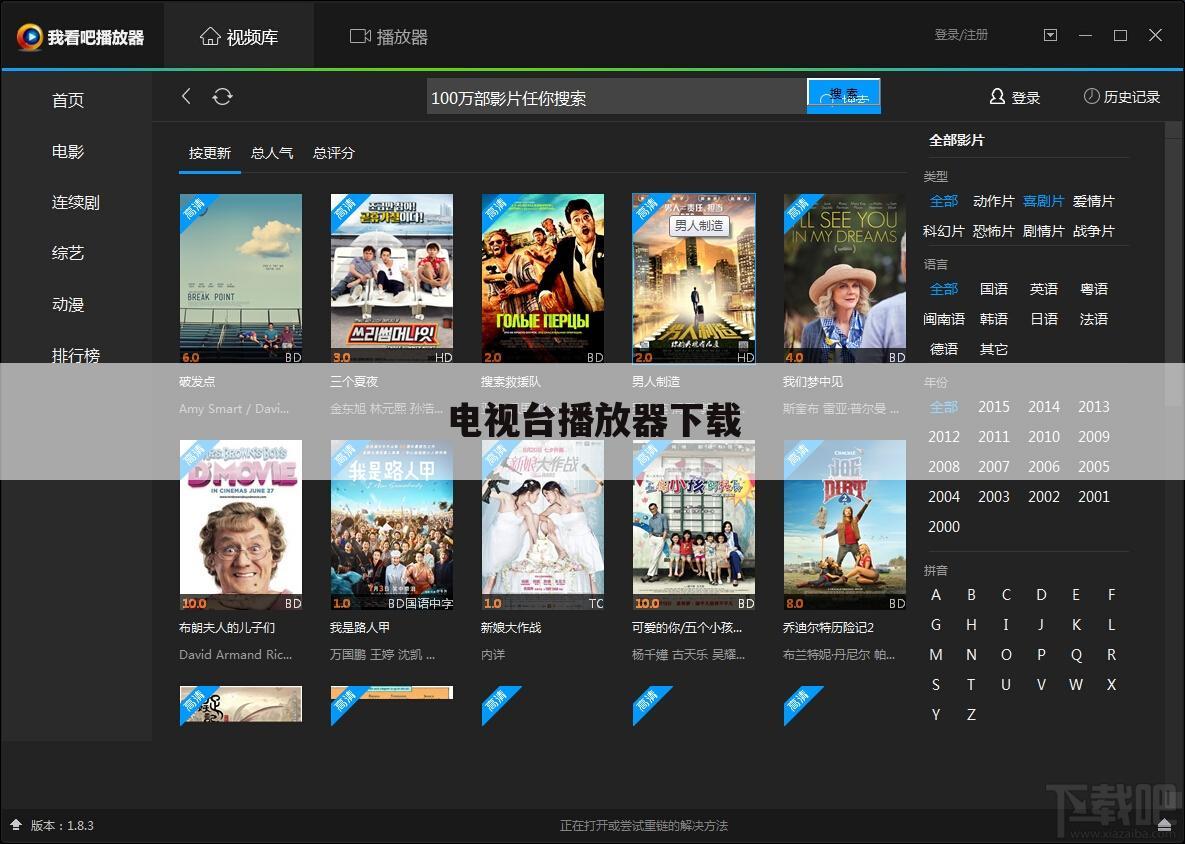Open the Joe Dirt 2 poster
1185x844 pixels.
845,525
